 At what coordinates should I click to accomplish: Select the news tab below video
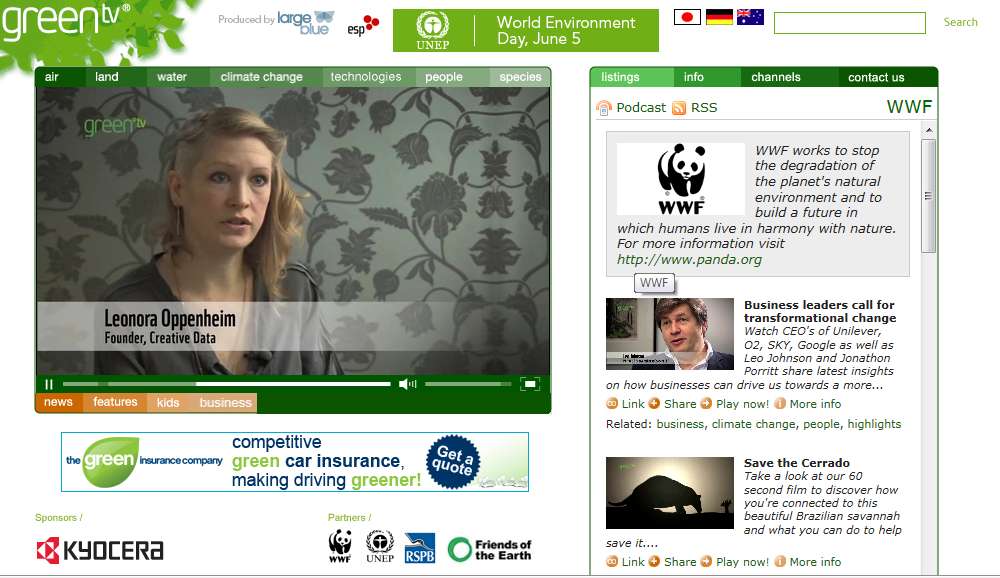(x=58, y=403)
